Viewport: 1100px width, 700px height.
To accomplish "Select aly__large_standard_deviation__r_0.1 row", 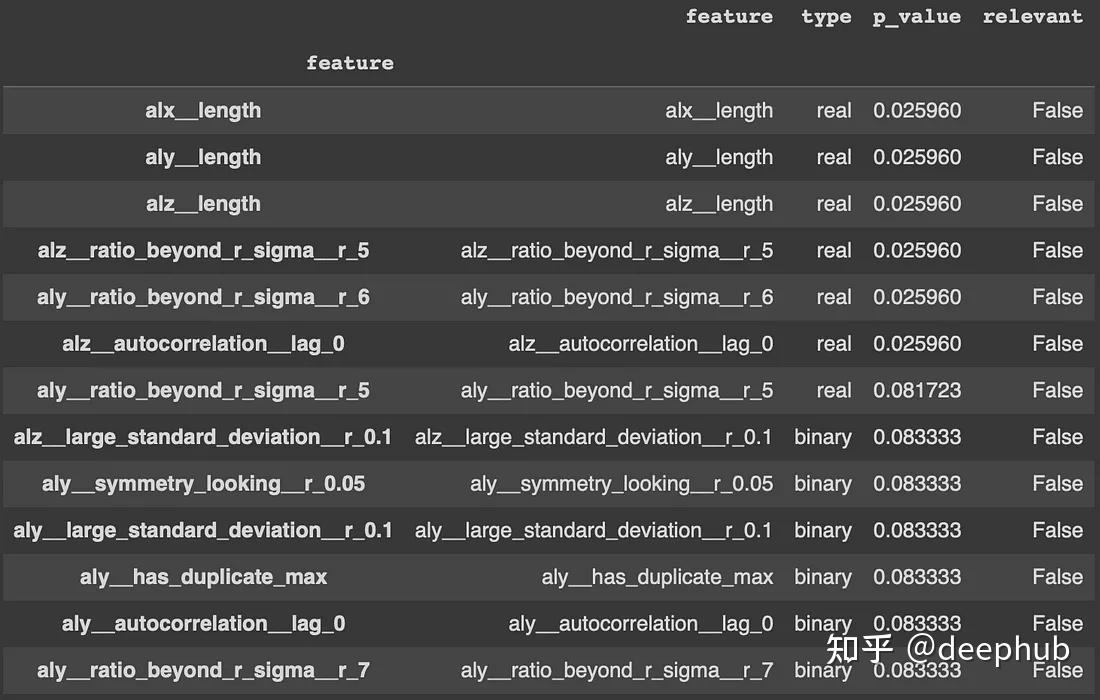I will coord(203,530).
